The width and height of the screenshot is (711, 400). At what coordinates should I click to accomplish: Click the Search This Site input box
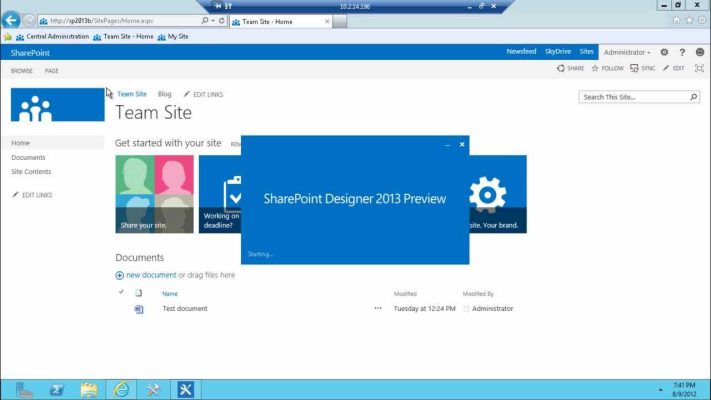pos(633,97)
